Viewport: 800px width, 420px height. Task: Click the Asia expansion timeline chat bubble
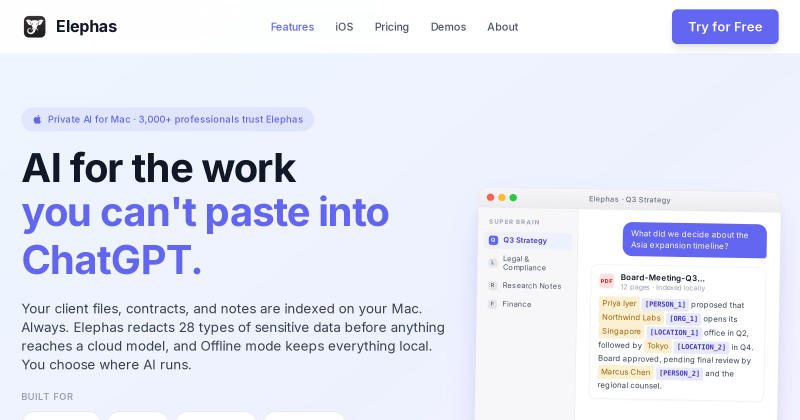click(x=694, y=240)
